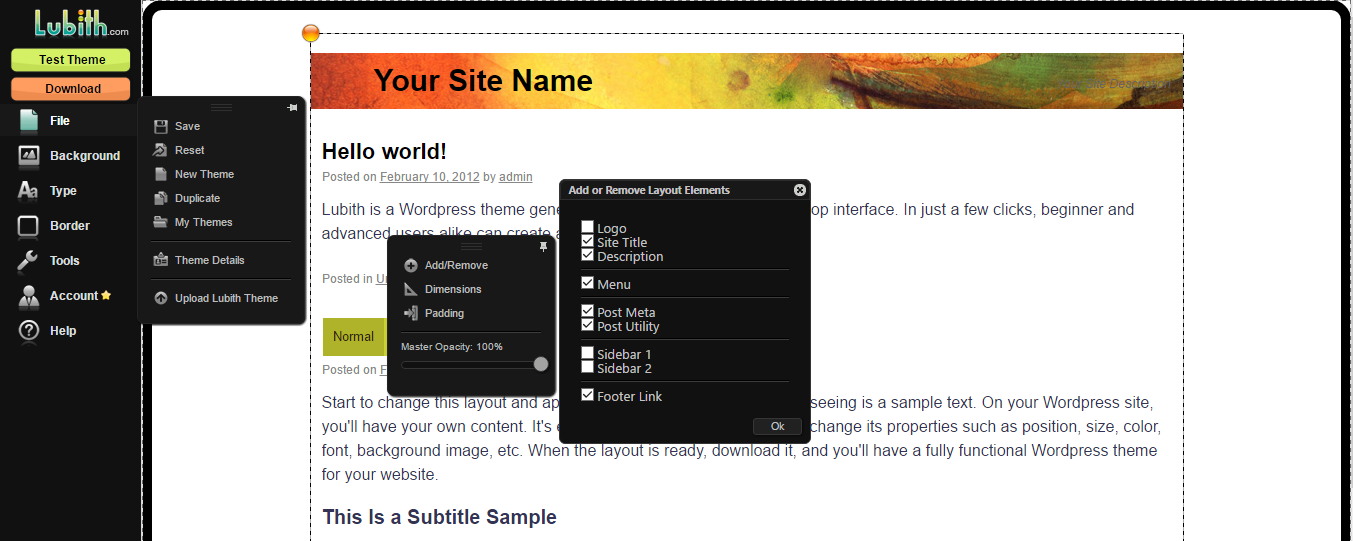This screenshot has width=1353, height=541.
Task: Open the Background menu
Action: pyautogui.click(x=85, y=156)
